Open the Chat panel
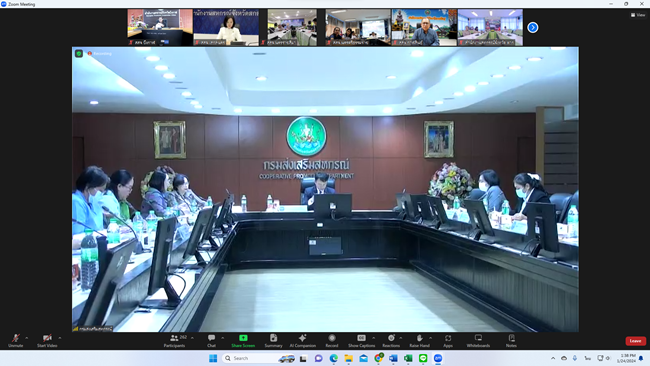This screenshot has height=366, width=650. (211, 341)
